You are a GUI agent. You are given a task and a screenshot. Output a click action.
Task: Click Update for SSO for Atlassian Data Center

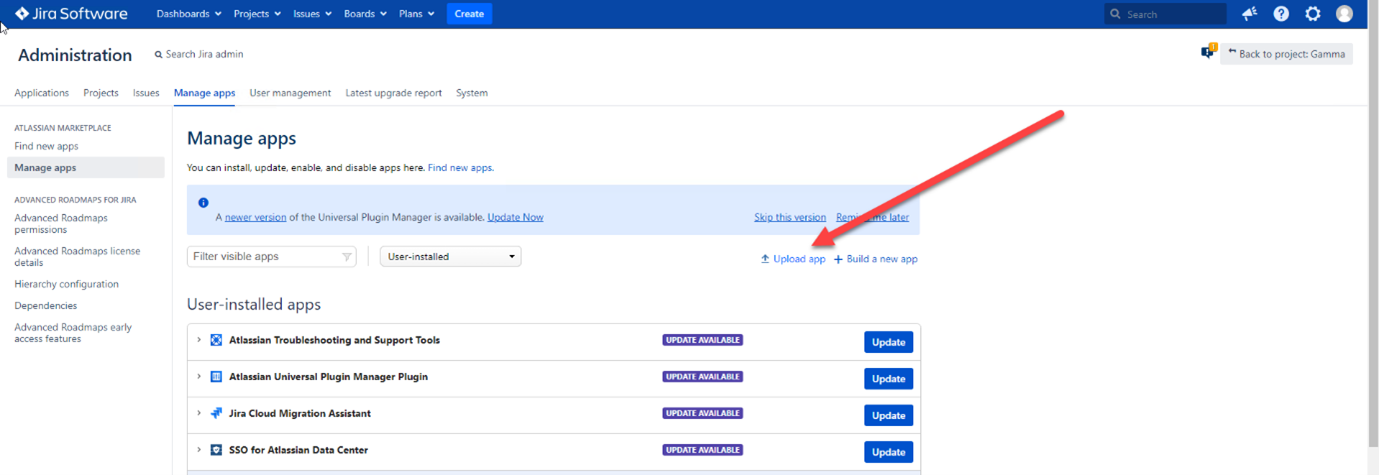coord(888,452)
